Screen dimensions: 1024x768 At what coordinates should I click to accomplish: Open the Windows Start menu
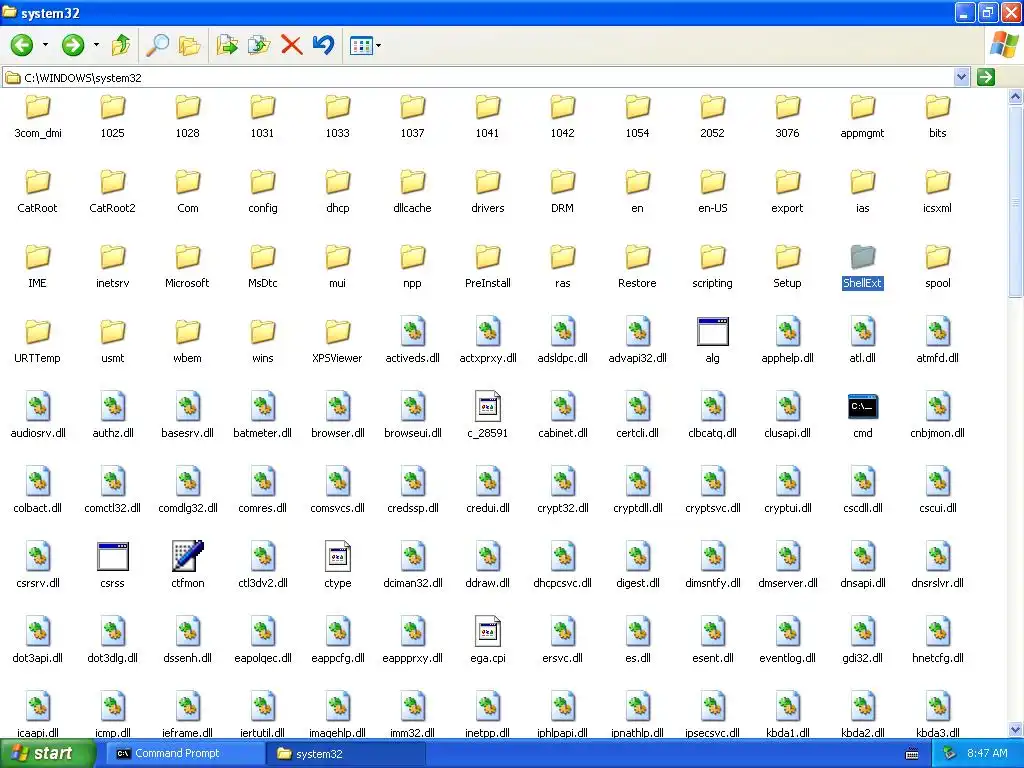pyautogui.click(x=46, y=754)
